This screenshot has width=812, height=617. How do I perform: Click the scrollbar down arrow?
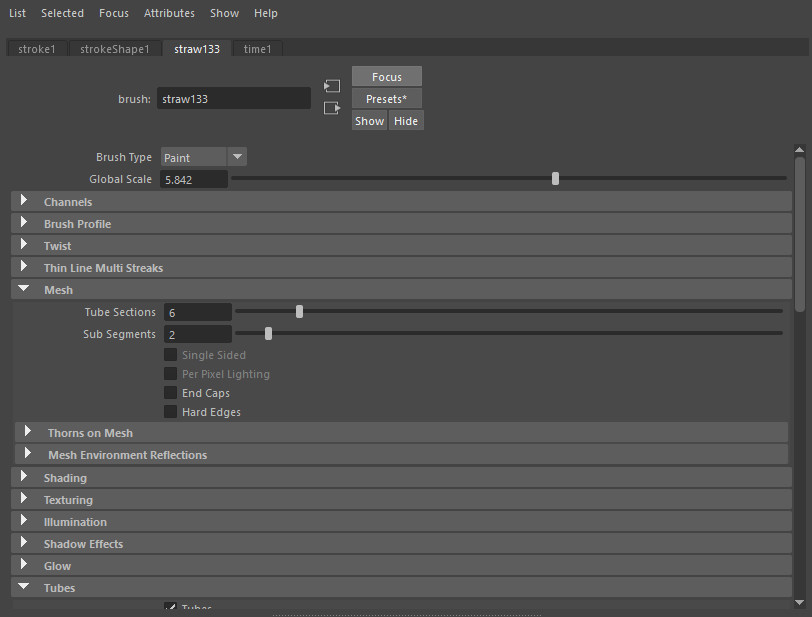(x=800, y=602)
